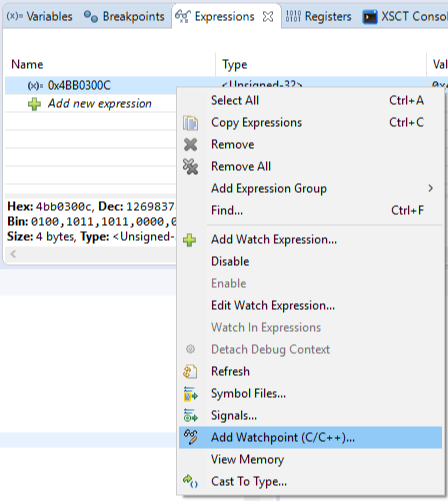Choose Add Watch Expression... entry
The height and width of the screenshot is (501, 448).
click(x=310, y=239)
